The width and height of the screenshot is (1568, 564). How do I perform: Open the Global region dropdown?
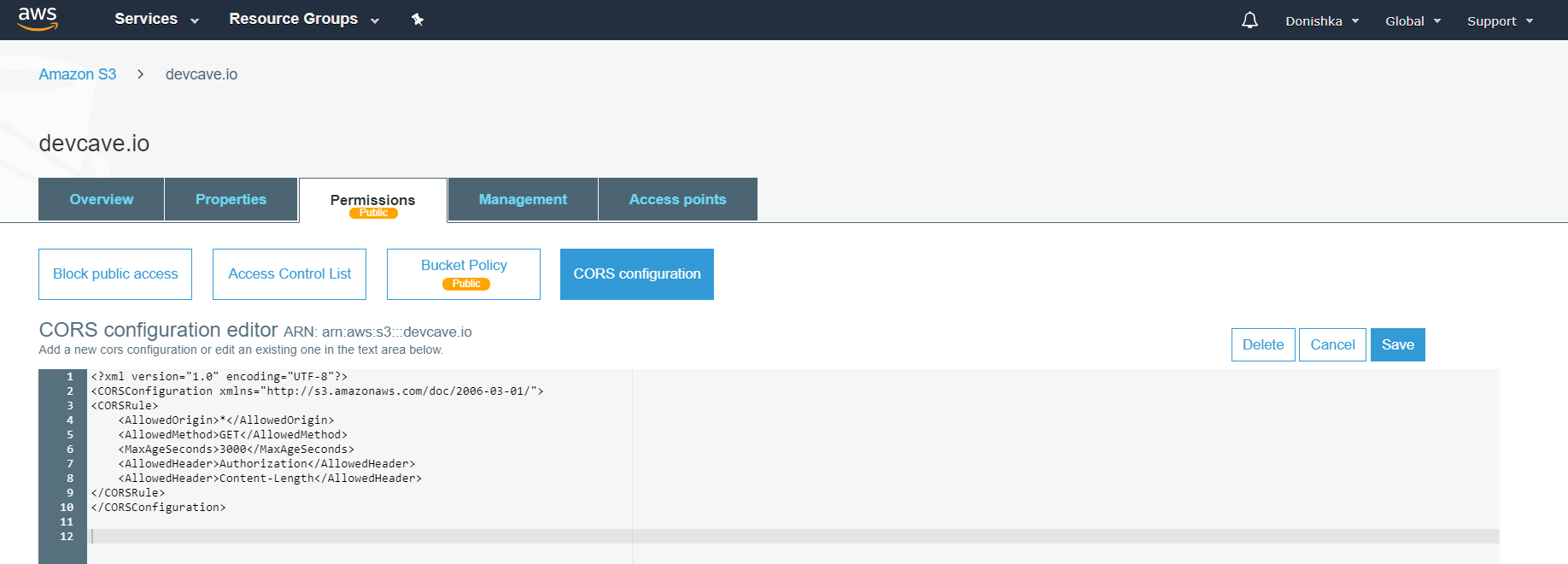click(1413, 21)
